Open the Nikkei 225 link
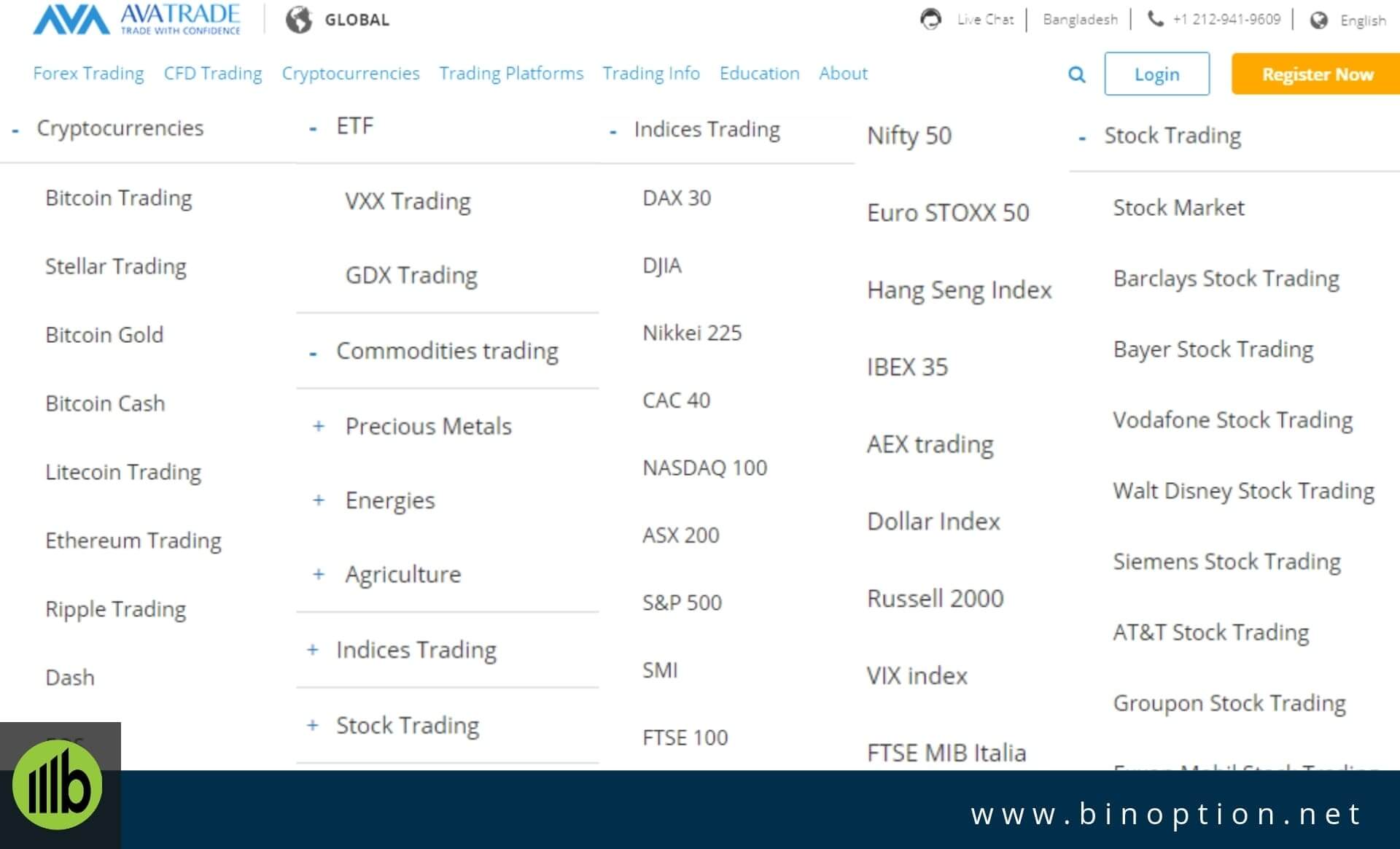 tap(692, 333)
